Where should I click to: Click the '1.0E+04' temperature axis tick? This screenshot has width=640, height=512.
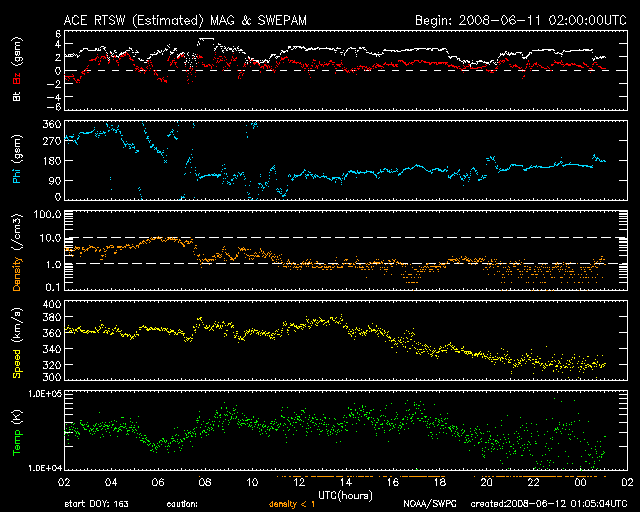tap(45, 468)
